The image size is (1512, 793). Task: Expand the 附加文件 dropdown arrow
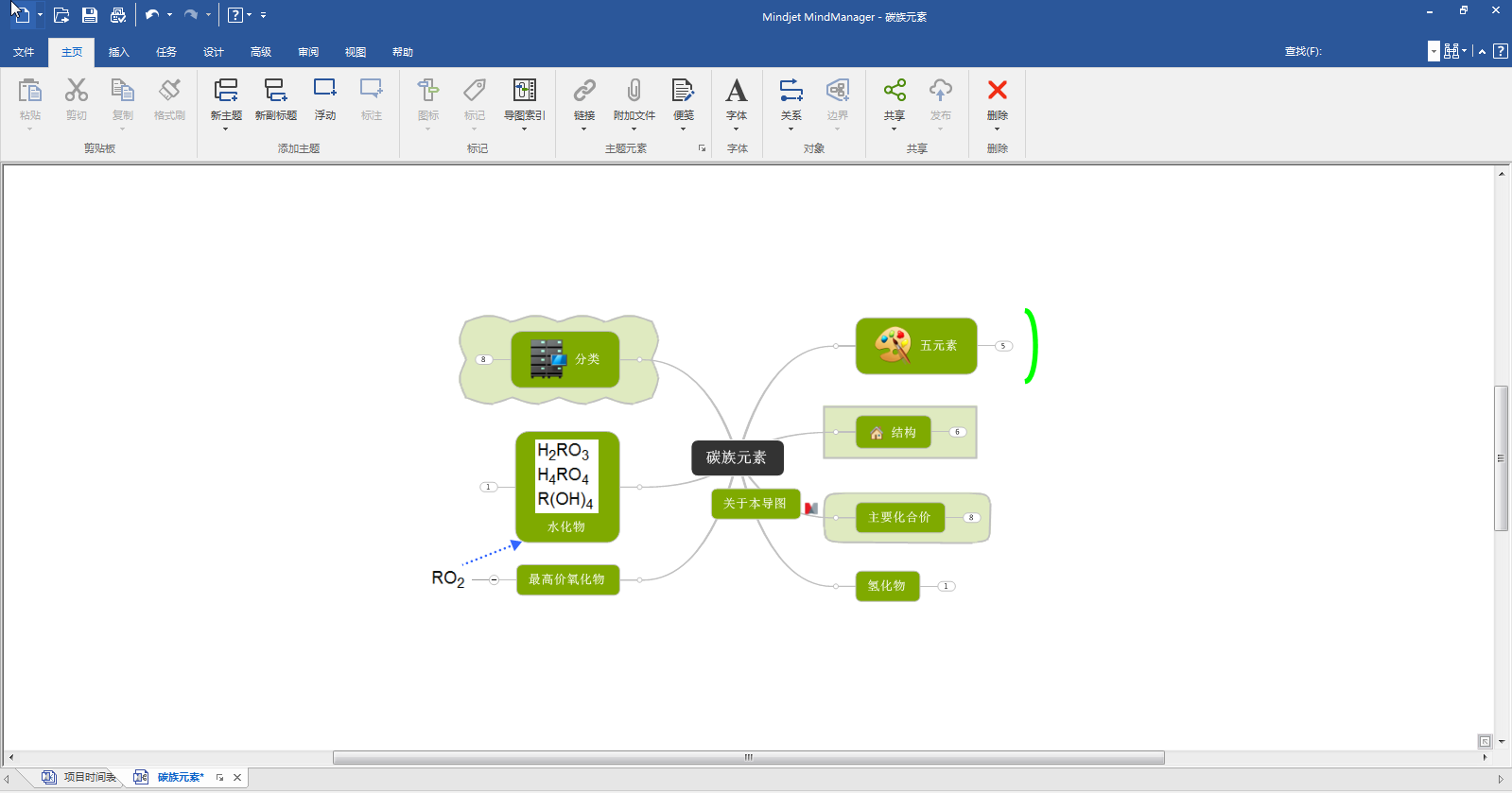coord(634,129)
